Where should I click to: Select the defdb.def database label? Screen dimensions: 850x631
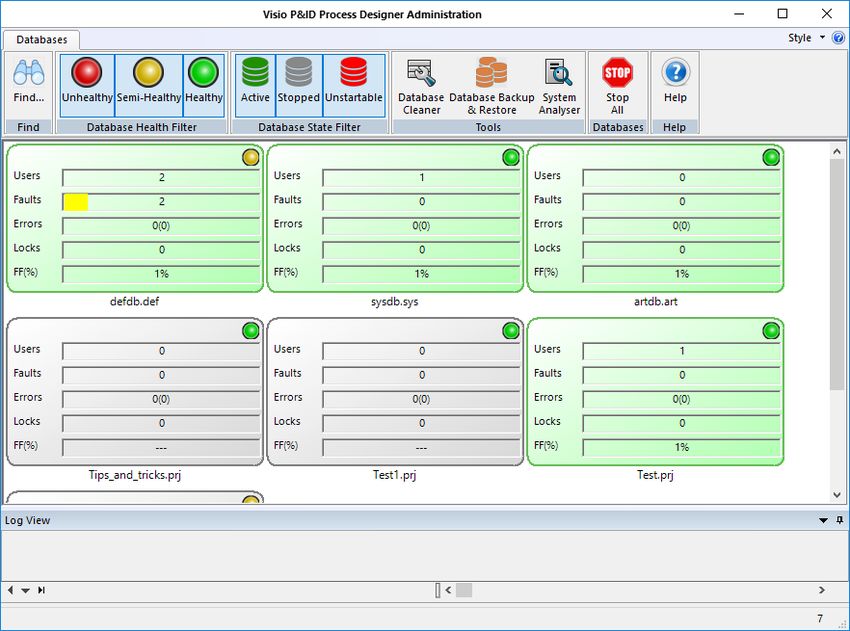[x=134, y=301]
